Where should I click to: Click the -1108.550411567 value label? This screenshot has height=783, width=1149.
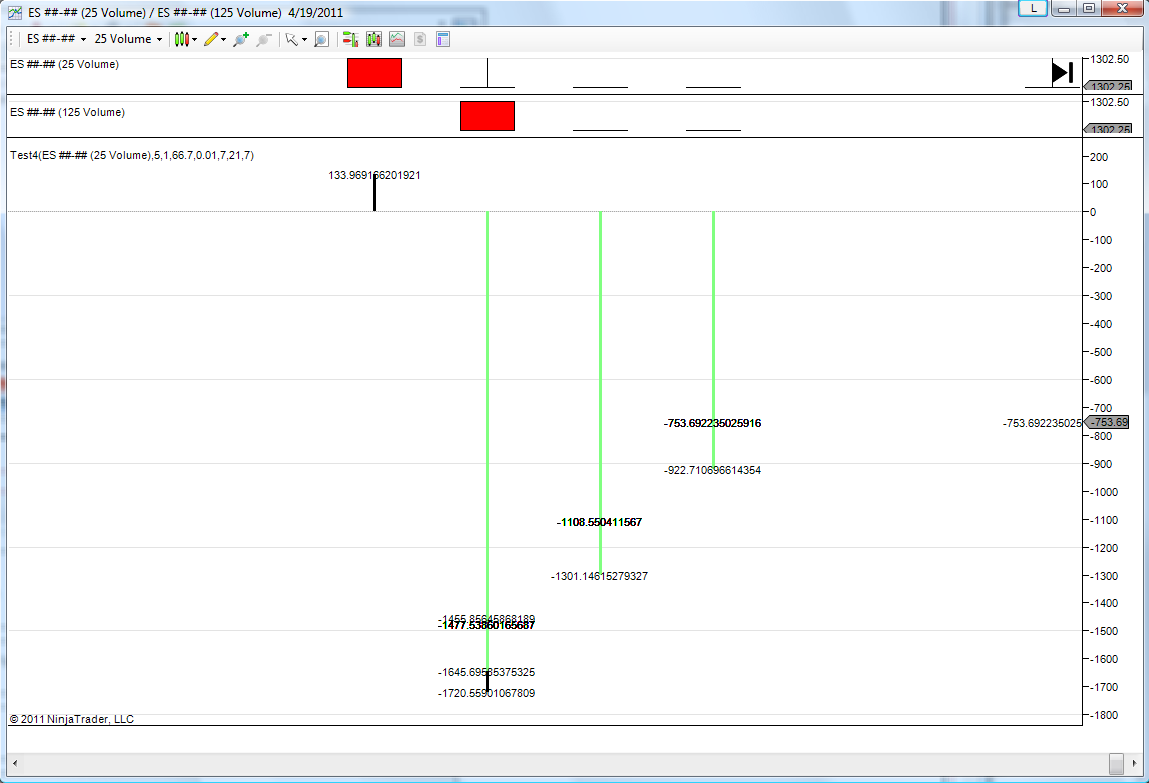pyautogui.click(x=599, y=522)
